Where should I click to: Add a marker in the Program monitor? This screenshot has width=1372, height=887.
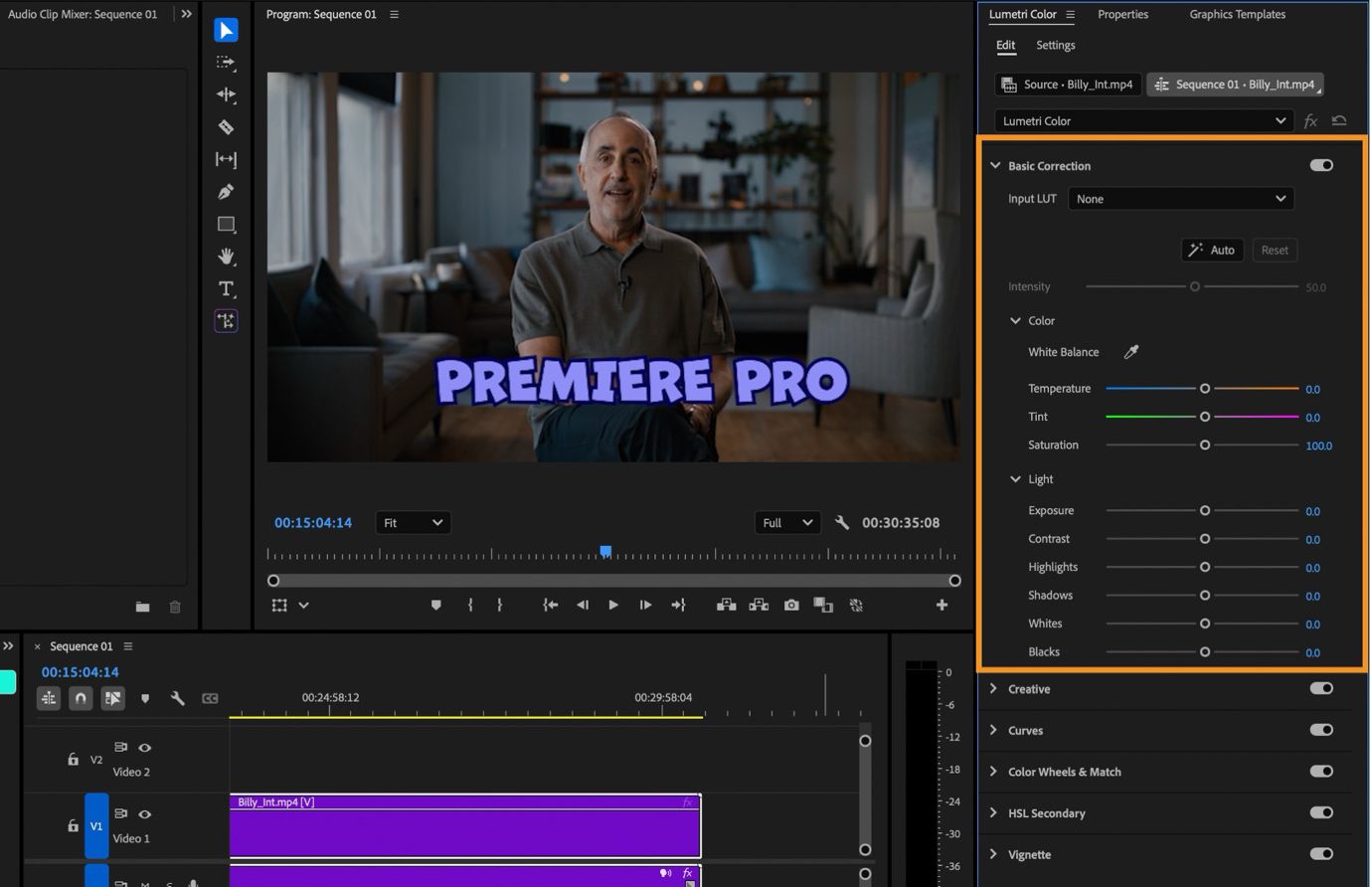click(435, 605)
